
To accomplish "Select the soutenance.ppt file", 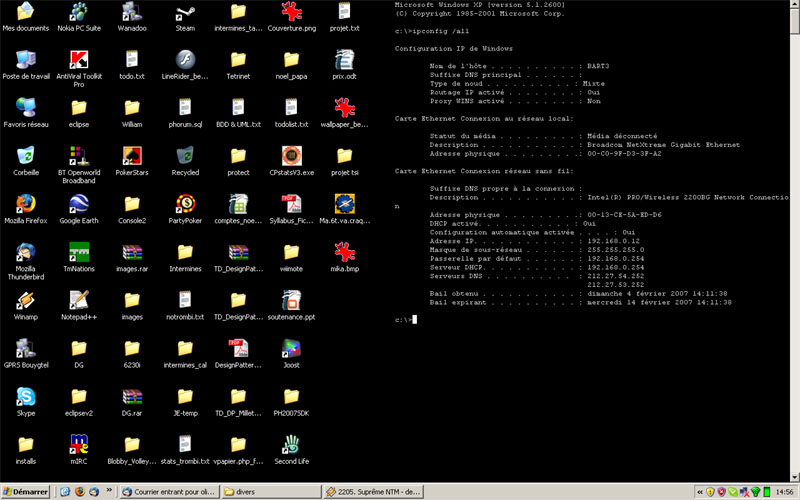I will (291, 300).
